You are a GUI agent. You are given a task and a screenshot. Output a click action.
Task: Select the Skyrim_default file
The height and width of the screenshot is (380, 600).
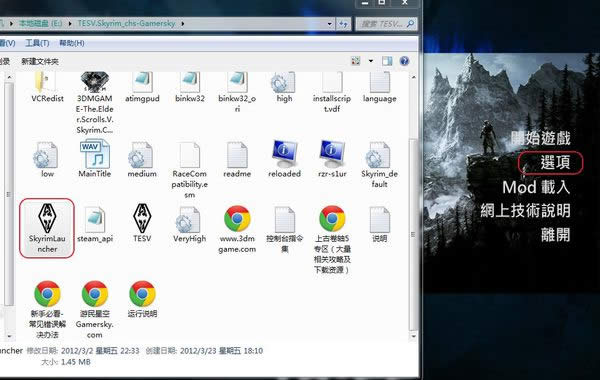[x=380, y=165]
